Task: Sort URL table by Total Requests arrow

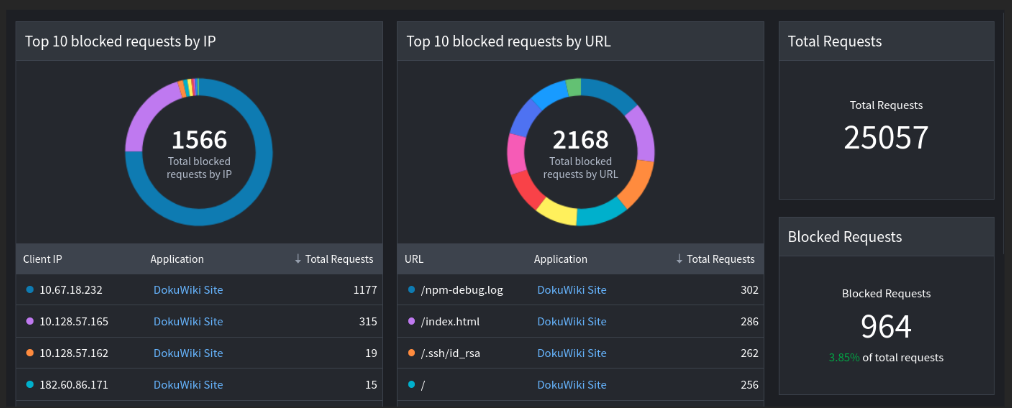Action: tap(680, 259)
